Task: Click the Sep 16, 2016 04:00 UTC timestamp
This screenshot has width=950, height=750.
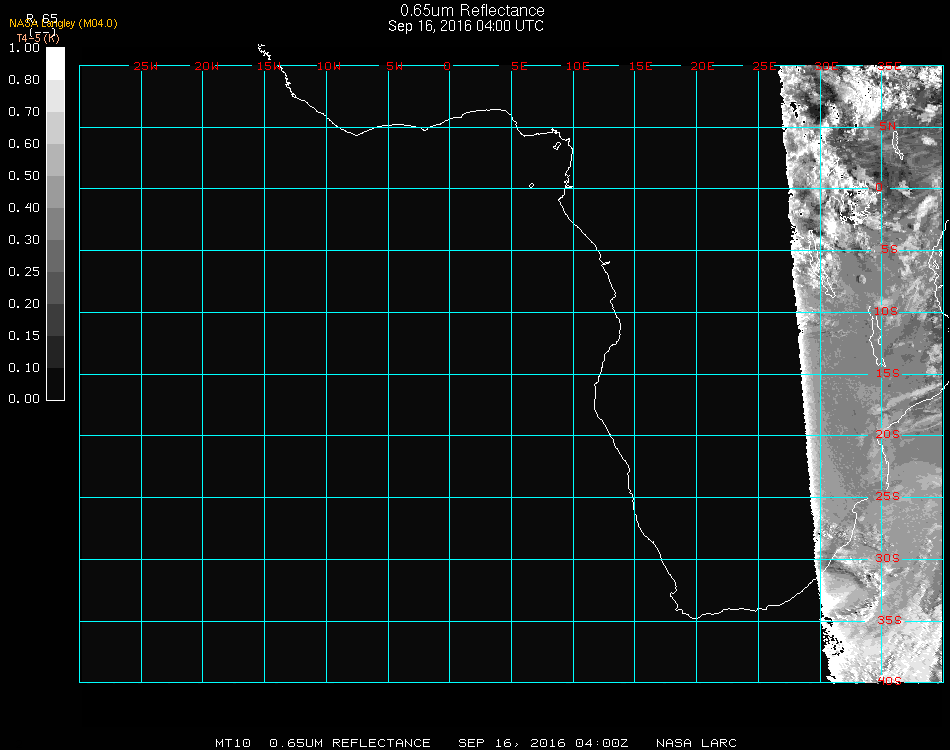Action: click(466, 26)
